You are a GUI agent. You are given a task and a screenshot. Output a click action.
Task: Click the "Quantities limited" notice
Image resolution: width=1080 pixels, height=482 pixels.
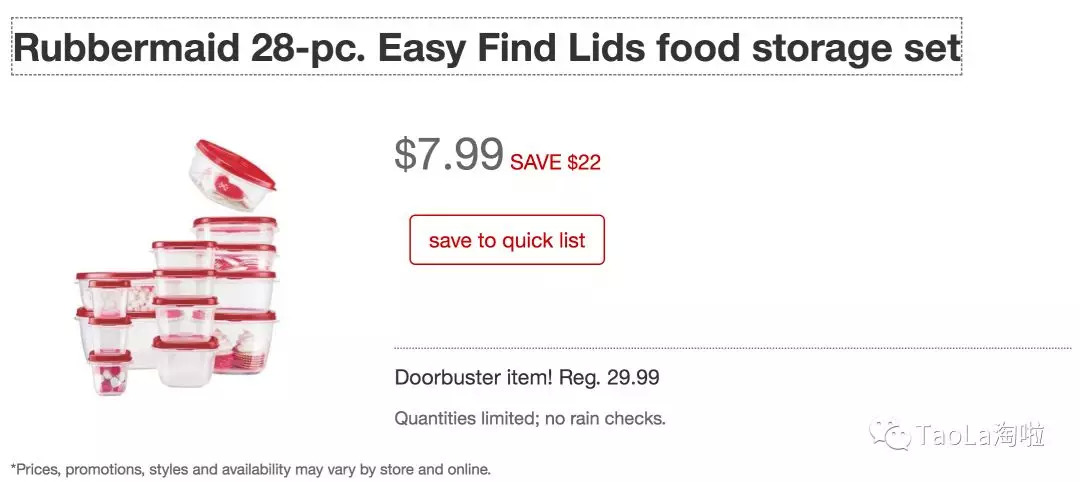coord(465,418)
